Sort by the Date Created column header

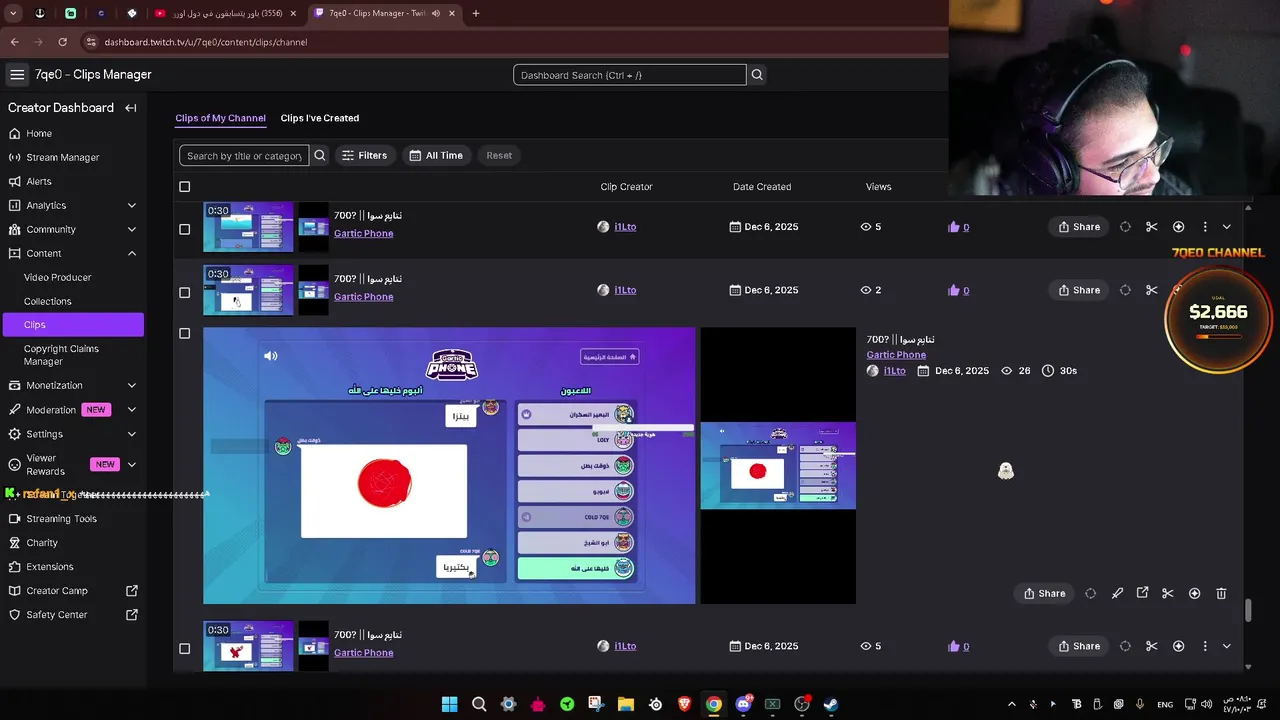click(x=762, y=187)
